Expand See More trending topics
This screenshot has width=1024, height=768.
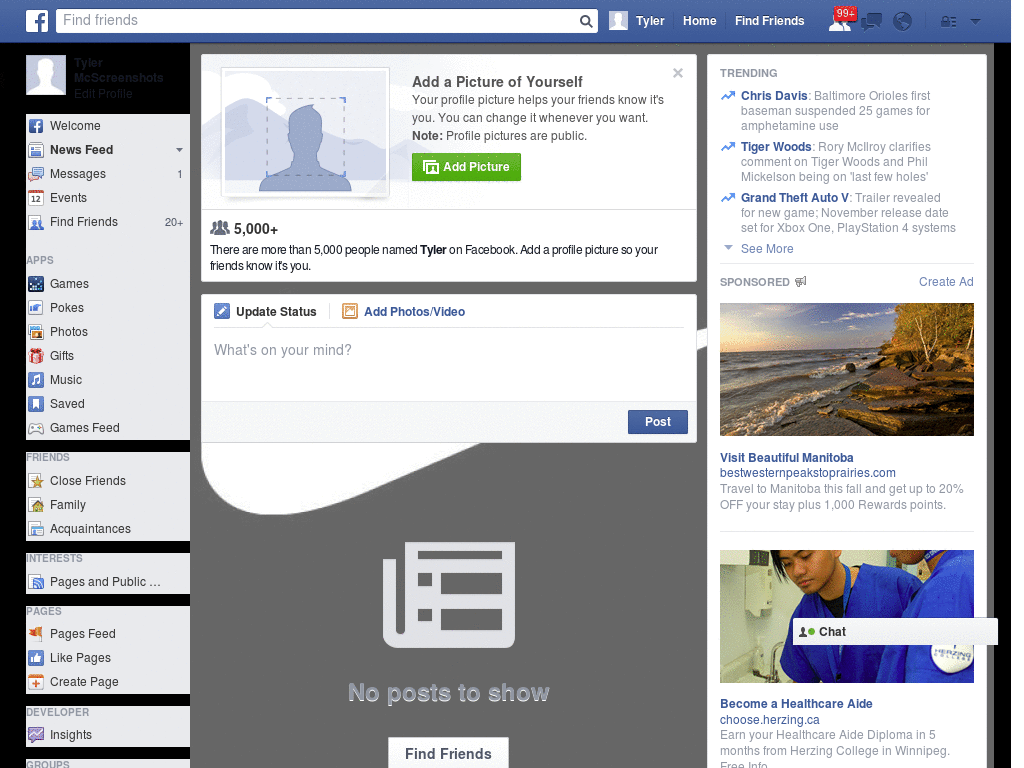click(x=767, y=249)
